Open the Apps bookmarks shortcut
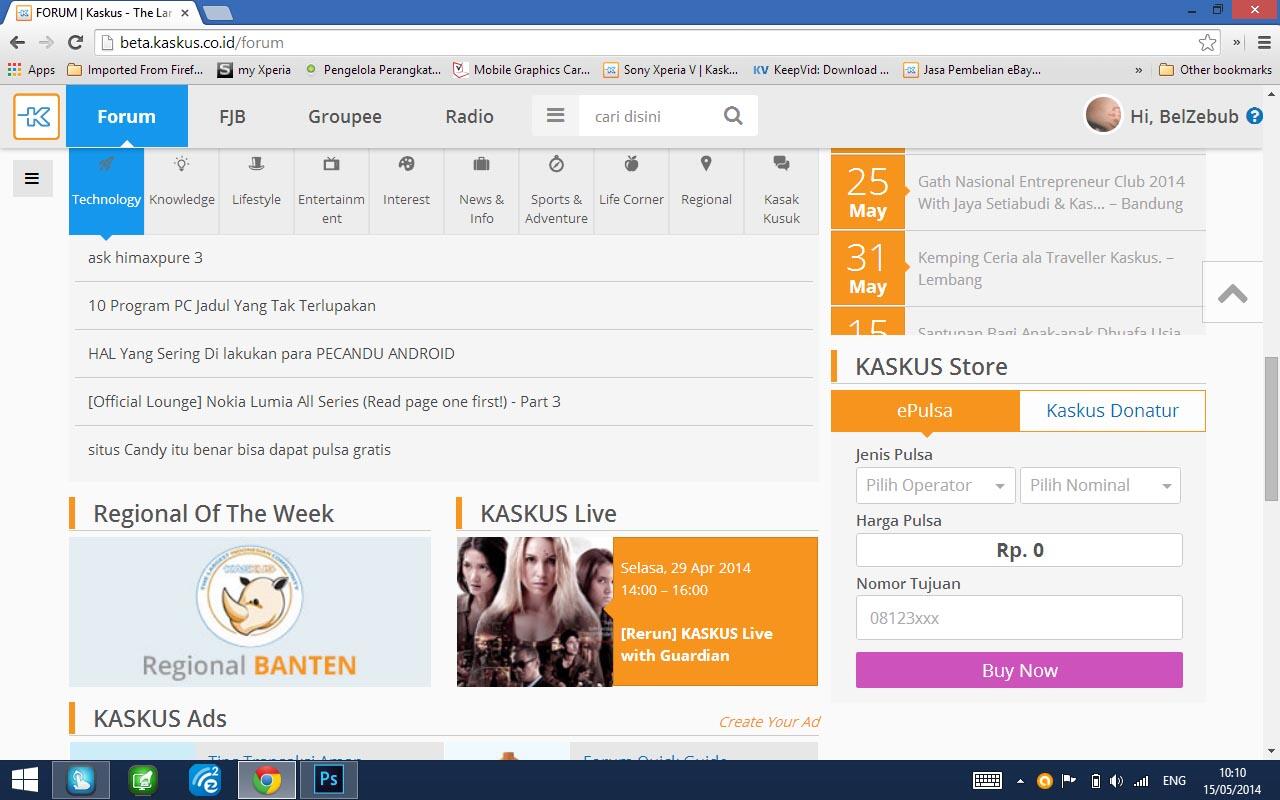 [x=31, y=70]
